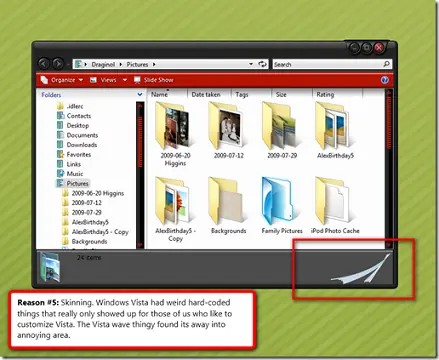The width and height of the screenshot is (439, 360).
Task: Select Documents in the folder tree
Action: point(77,135)
